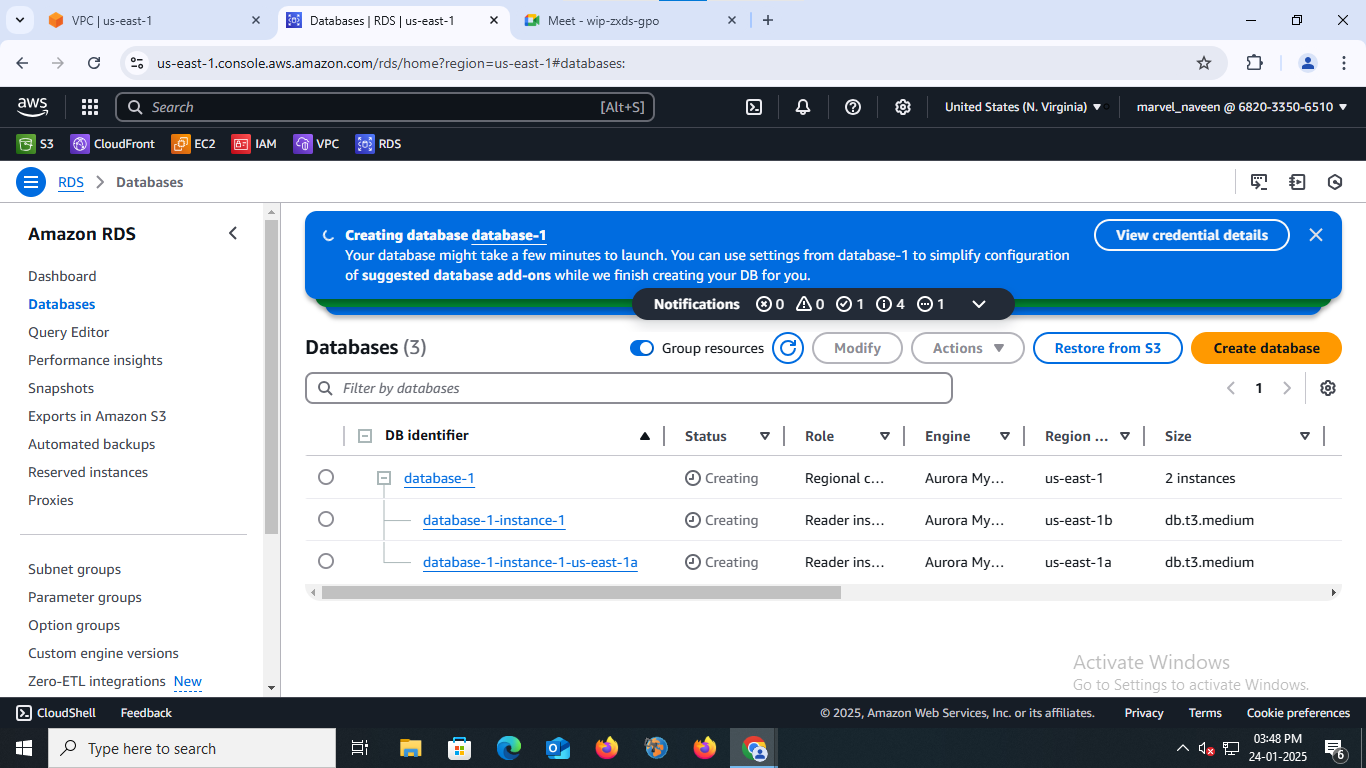Click the S3 shortcut in favorites bar

click(x=35, y=144)
